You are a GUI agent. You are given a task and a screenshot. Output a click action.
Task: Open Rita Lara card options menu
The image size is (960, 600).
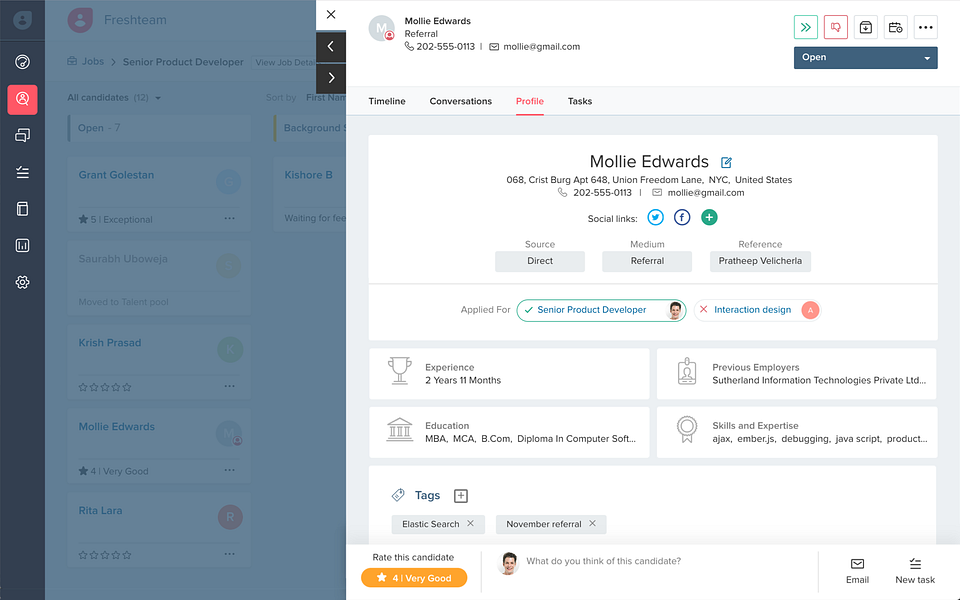click(230, 554)
